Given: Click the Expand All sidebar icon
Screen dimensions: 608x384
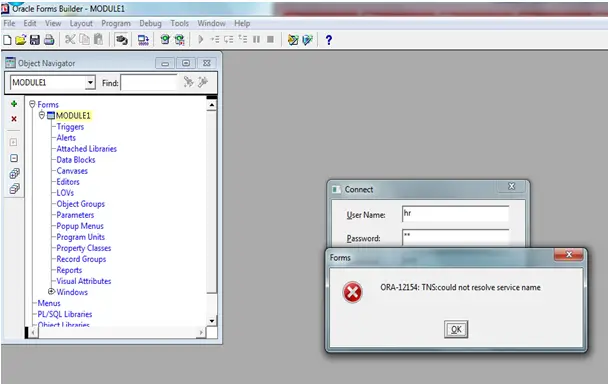Looking at the screenshot, I should pos(14,173).
